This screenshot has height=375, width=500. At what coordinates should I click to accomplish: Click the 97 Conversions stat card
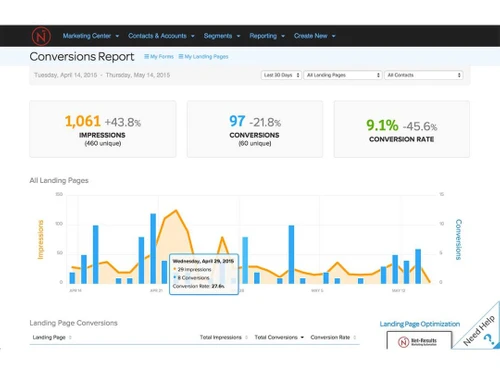point(255,129)
